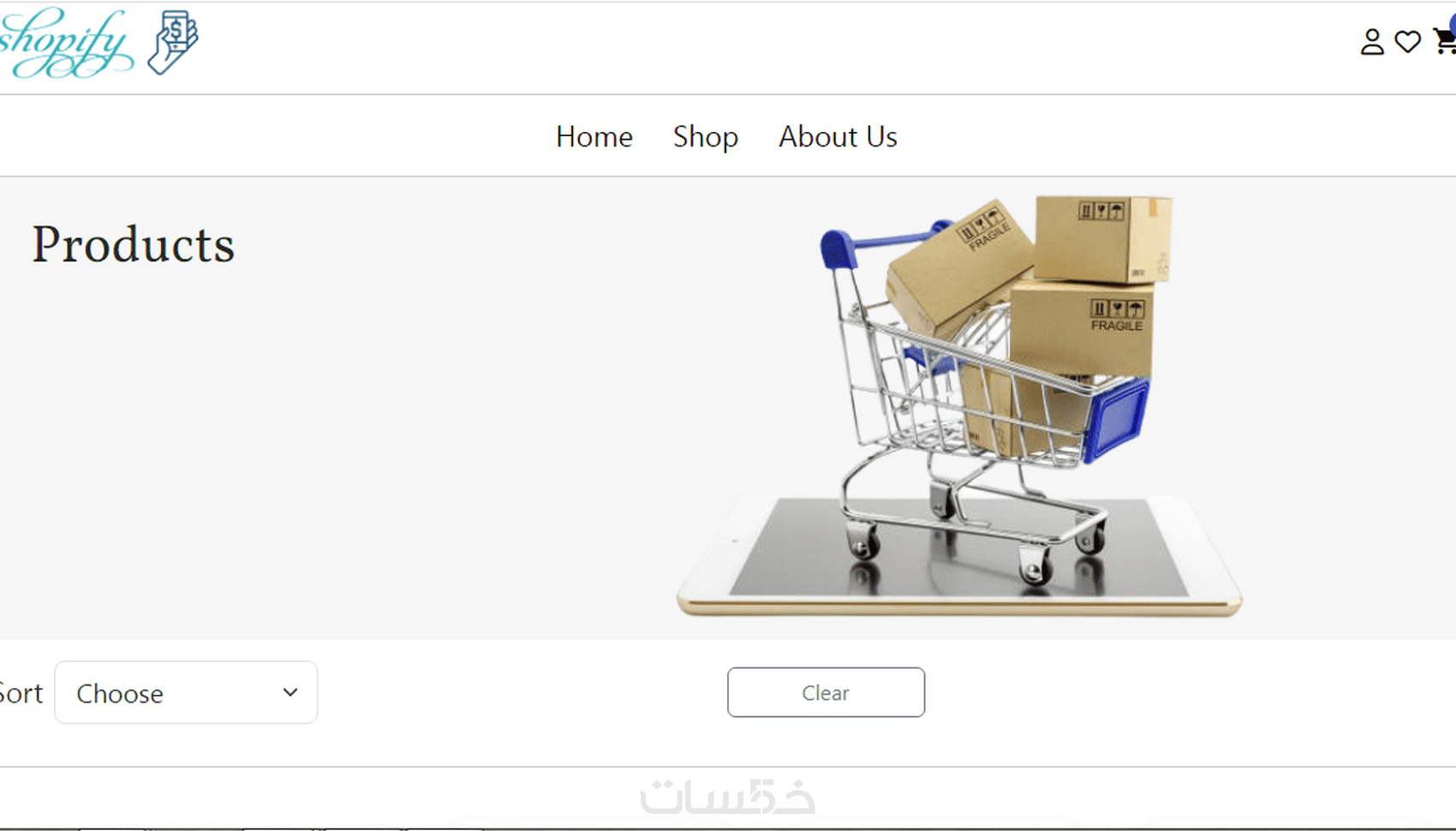Navigate to About Us page

pyautogui.click(x=838, y=136)
